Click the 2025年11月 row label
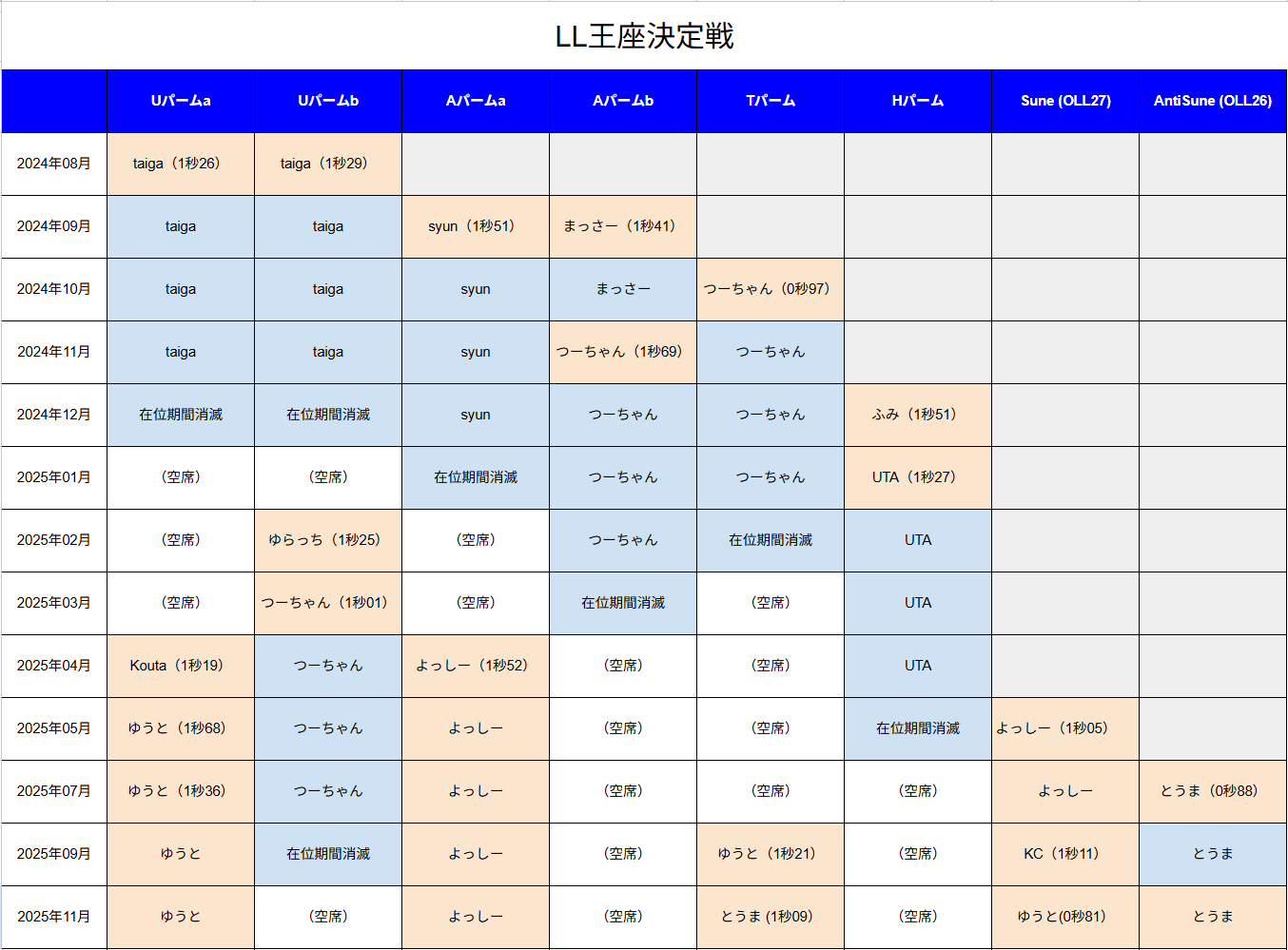 point(54,917)
